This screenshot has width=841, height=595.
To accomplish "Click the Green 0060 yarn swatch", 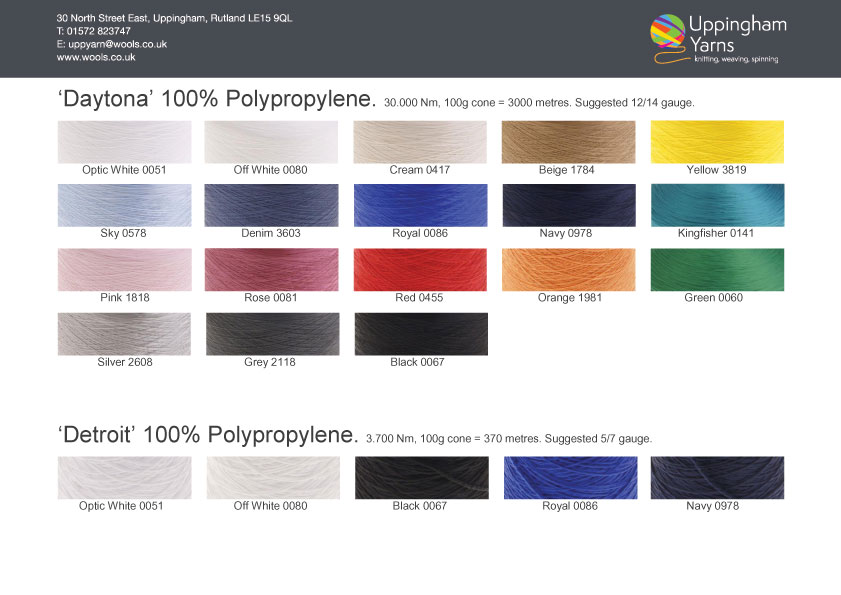I will pos(717,269).
